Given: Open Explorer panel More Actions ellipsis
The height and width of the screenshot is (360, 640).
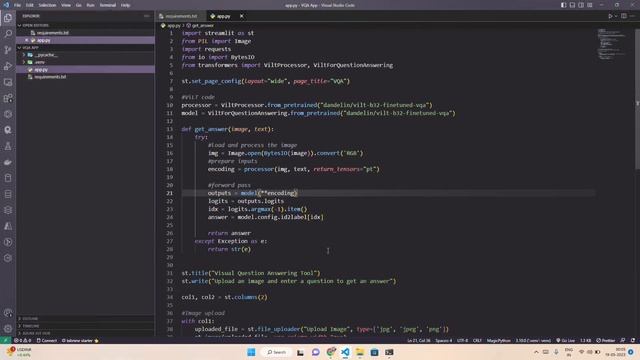Looking at the screenshot, I should point(147,16).
